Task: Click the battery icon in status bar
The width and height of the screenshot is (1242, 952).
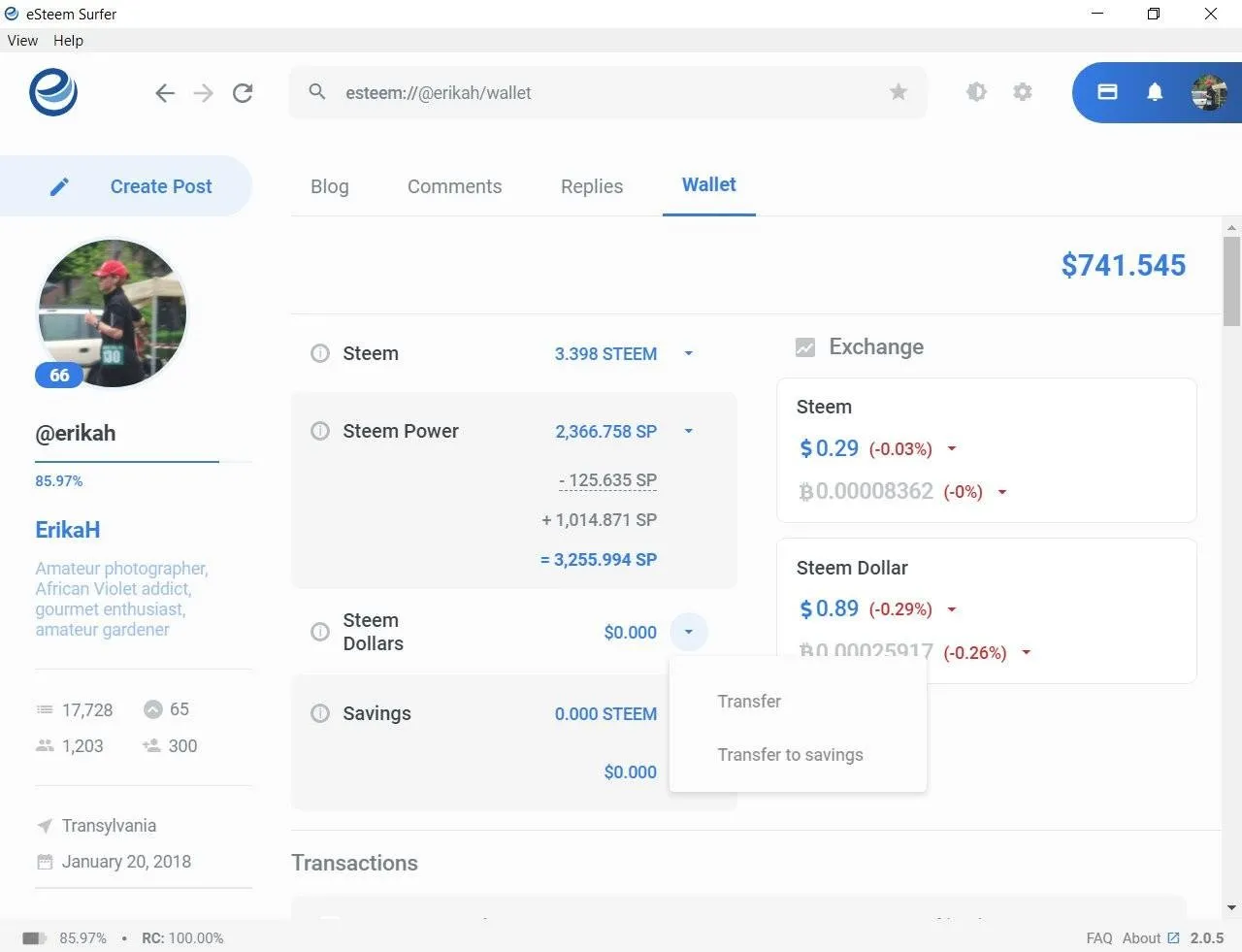Action: 35,938
